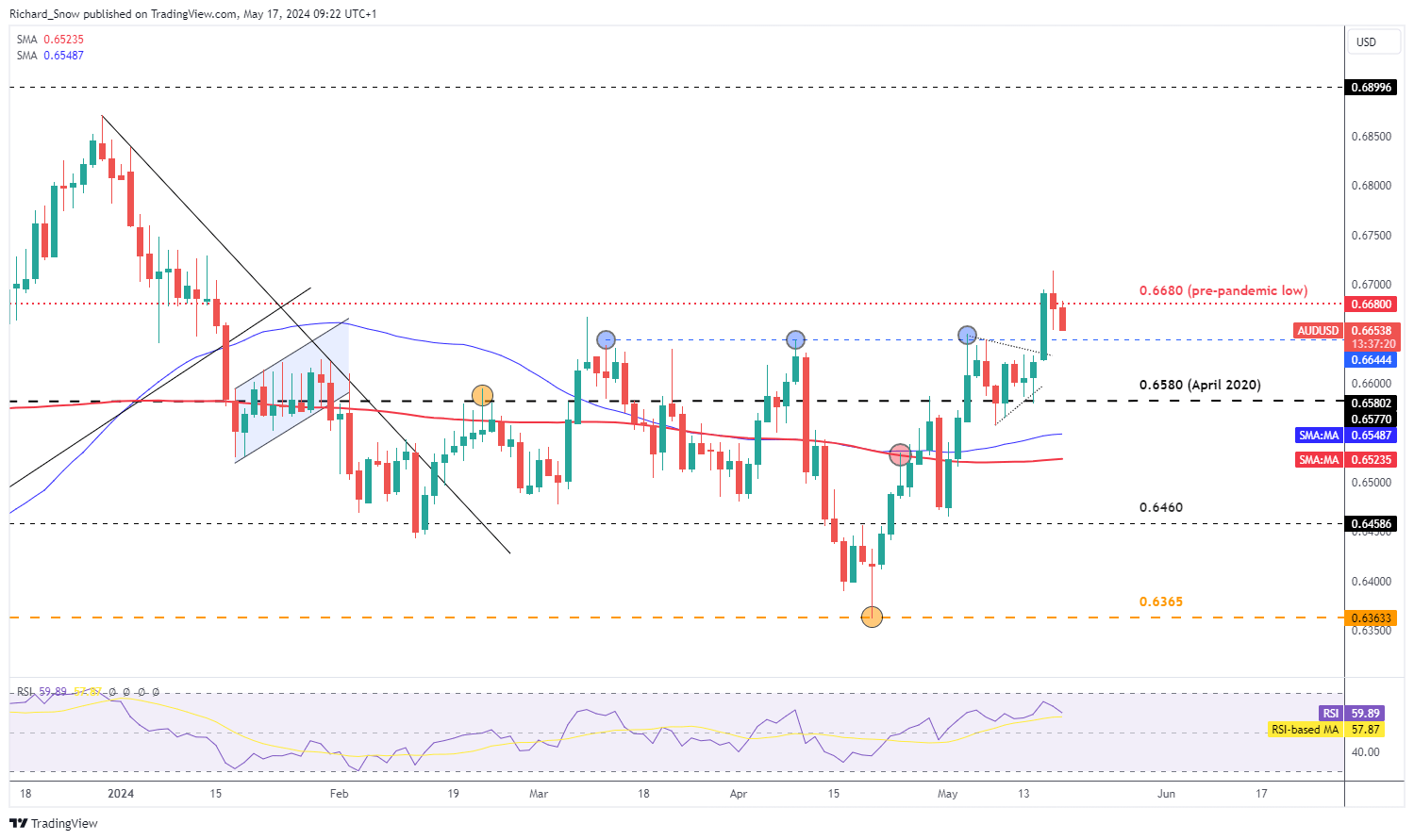Click the 0.64586 price label
This screenshot has height=840, width=1414.
(1372, 523)
